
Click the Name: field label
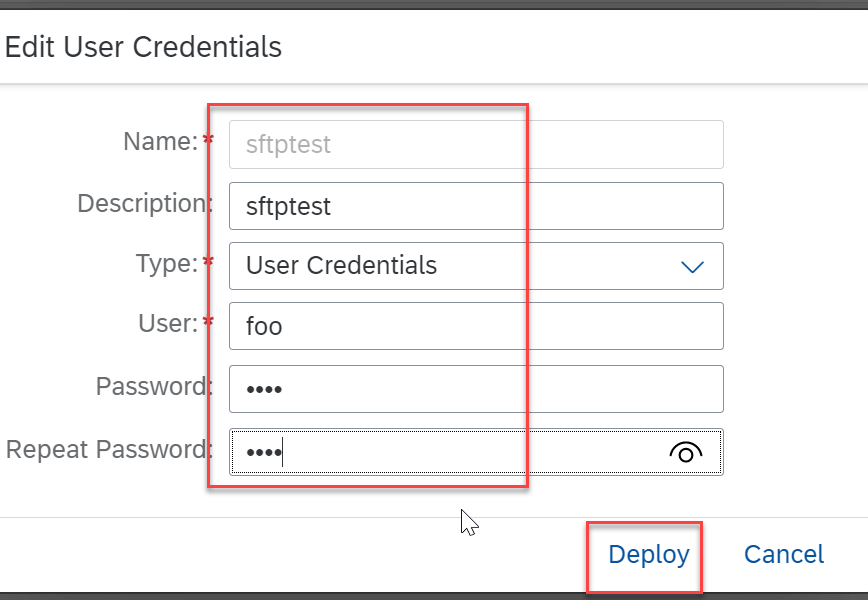[x=161, y=142]
